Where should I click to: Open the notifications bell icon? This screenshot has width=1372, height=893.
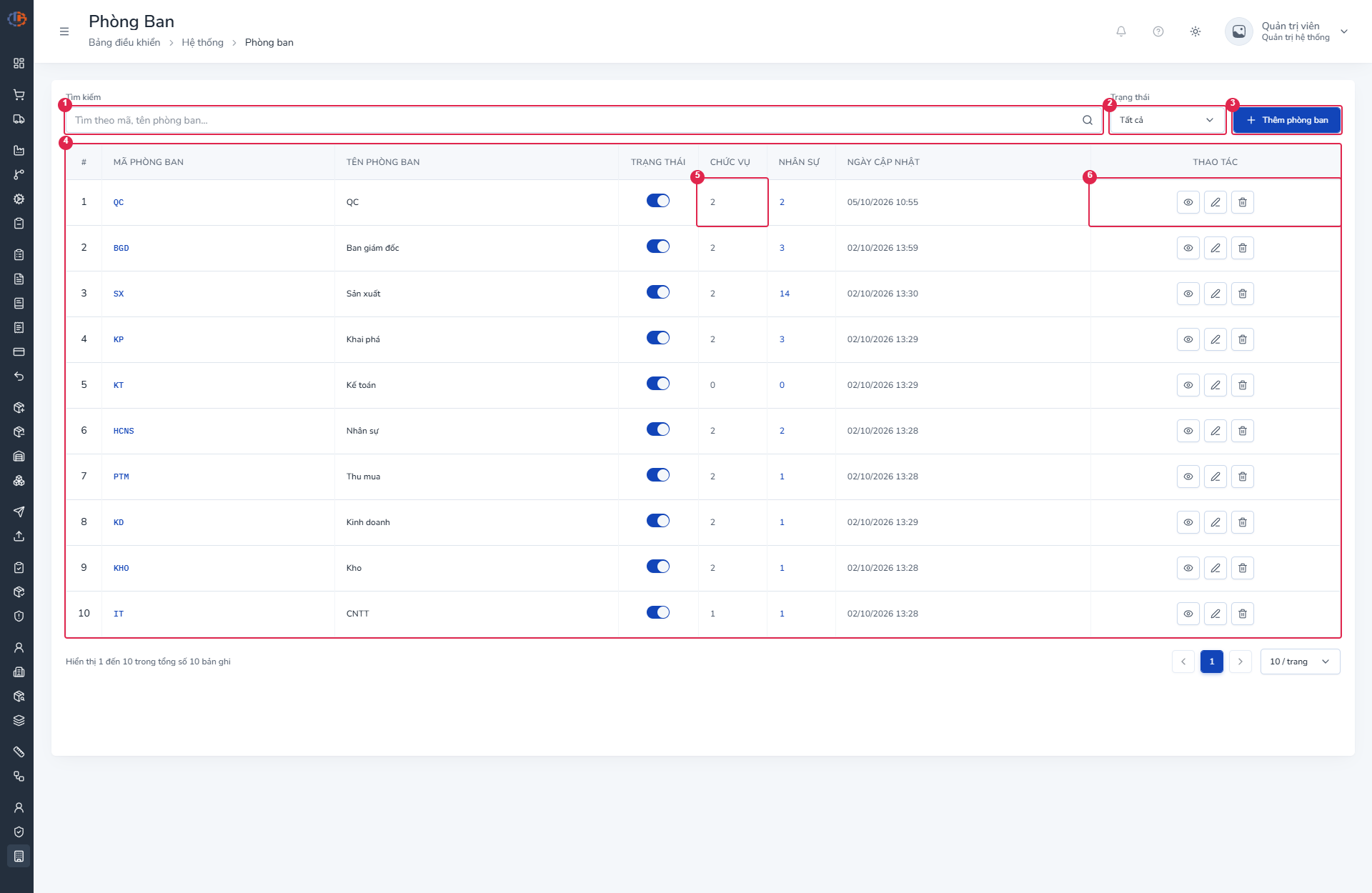(1121, 31)
